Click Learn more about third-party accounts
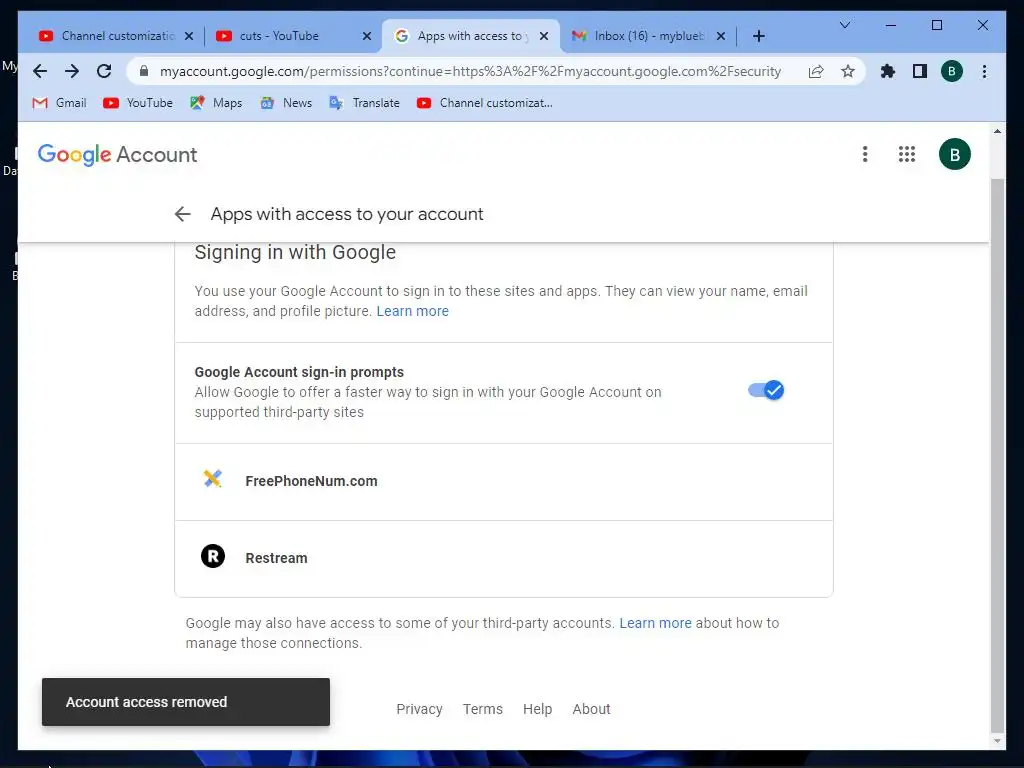 click(655, 623)
